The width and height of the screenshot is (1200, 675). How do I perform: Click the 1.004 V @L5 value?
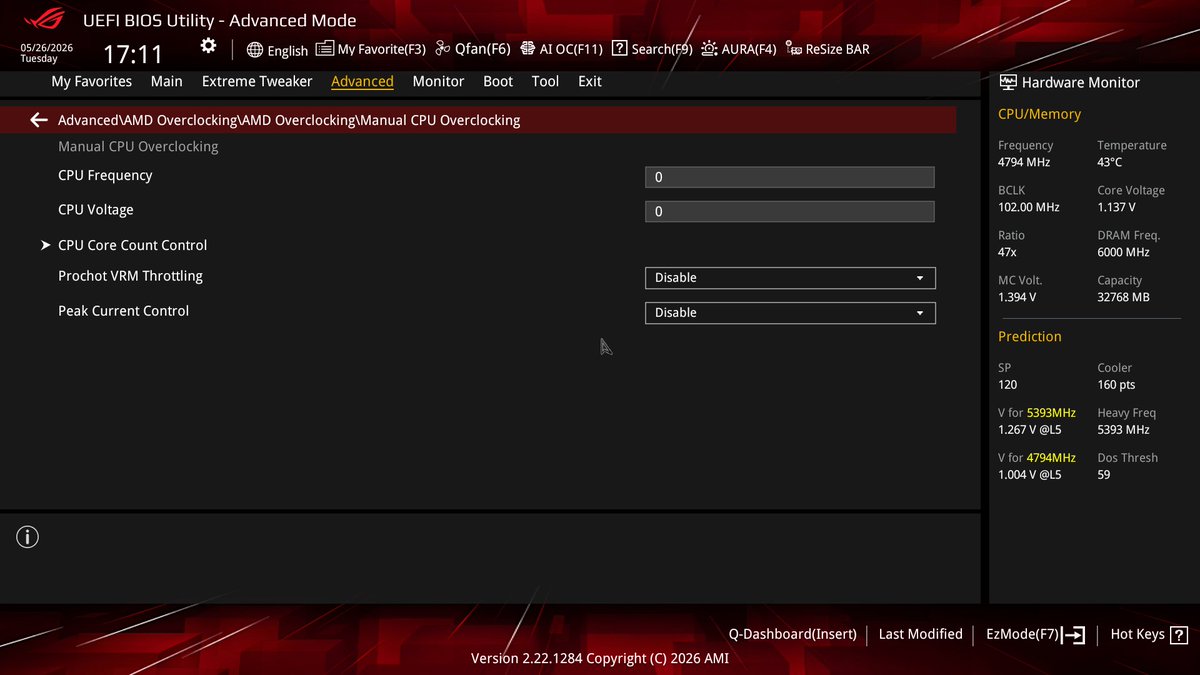[x=1029, y=475]
